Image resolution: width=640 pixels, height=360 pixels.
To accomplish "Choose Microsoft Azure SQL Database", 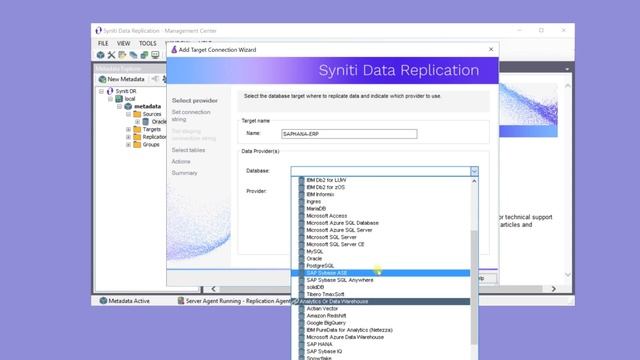I will click(342, 223).
